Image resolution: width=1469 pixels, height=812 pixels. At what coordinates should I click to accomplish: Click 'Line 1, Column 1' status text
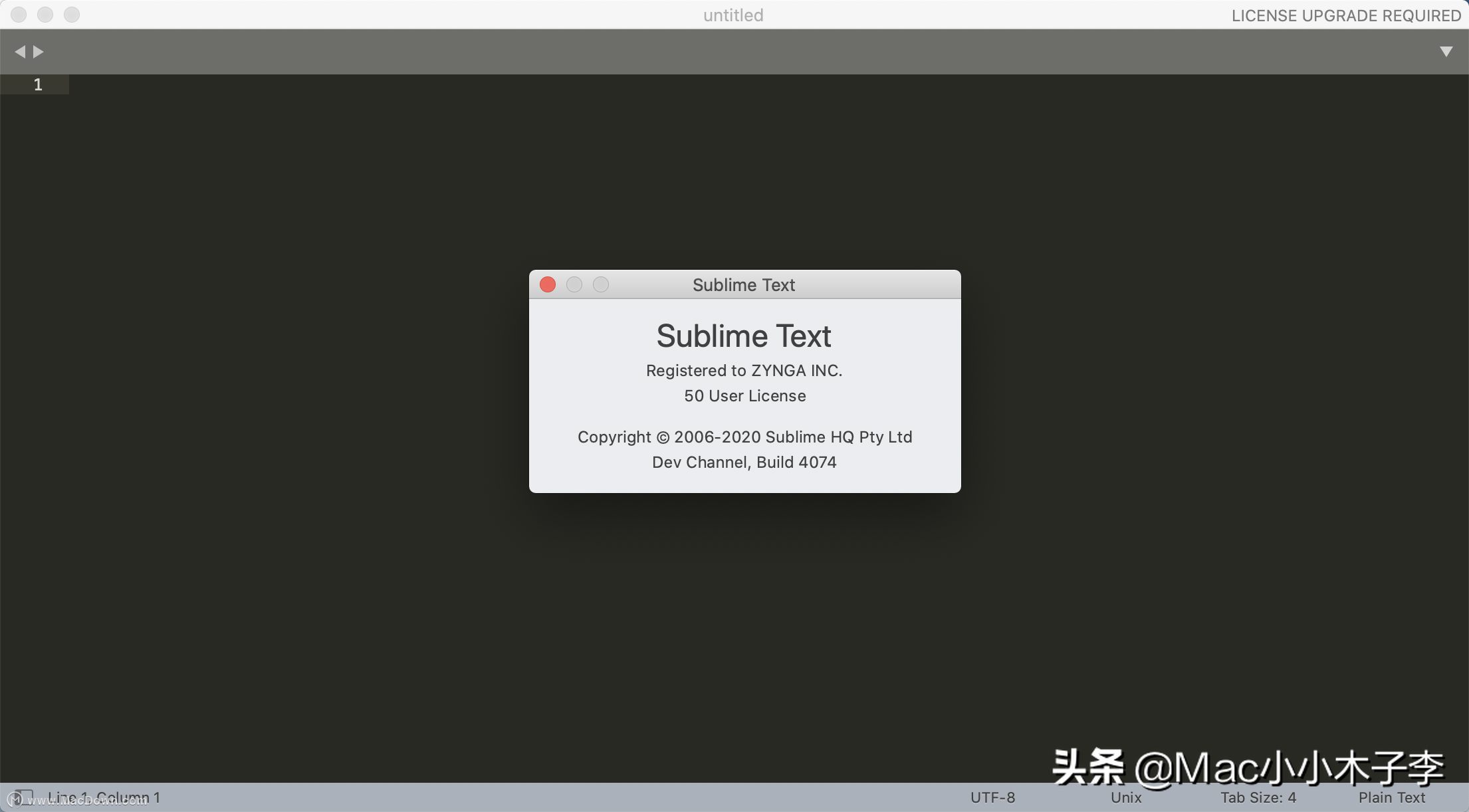(x=104, y=797)
